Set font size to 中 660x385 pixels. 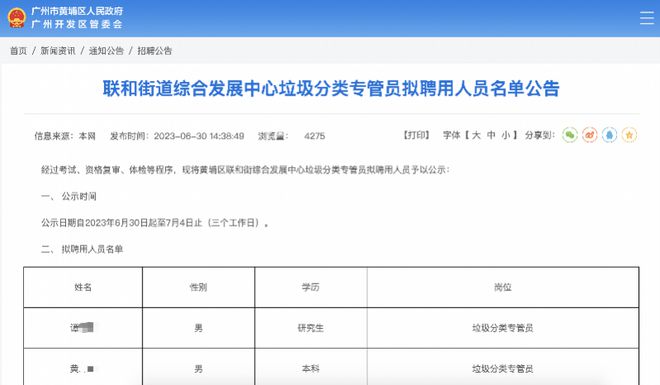click(x=491, y=135)
